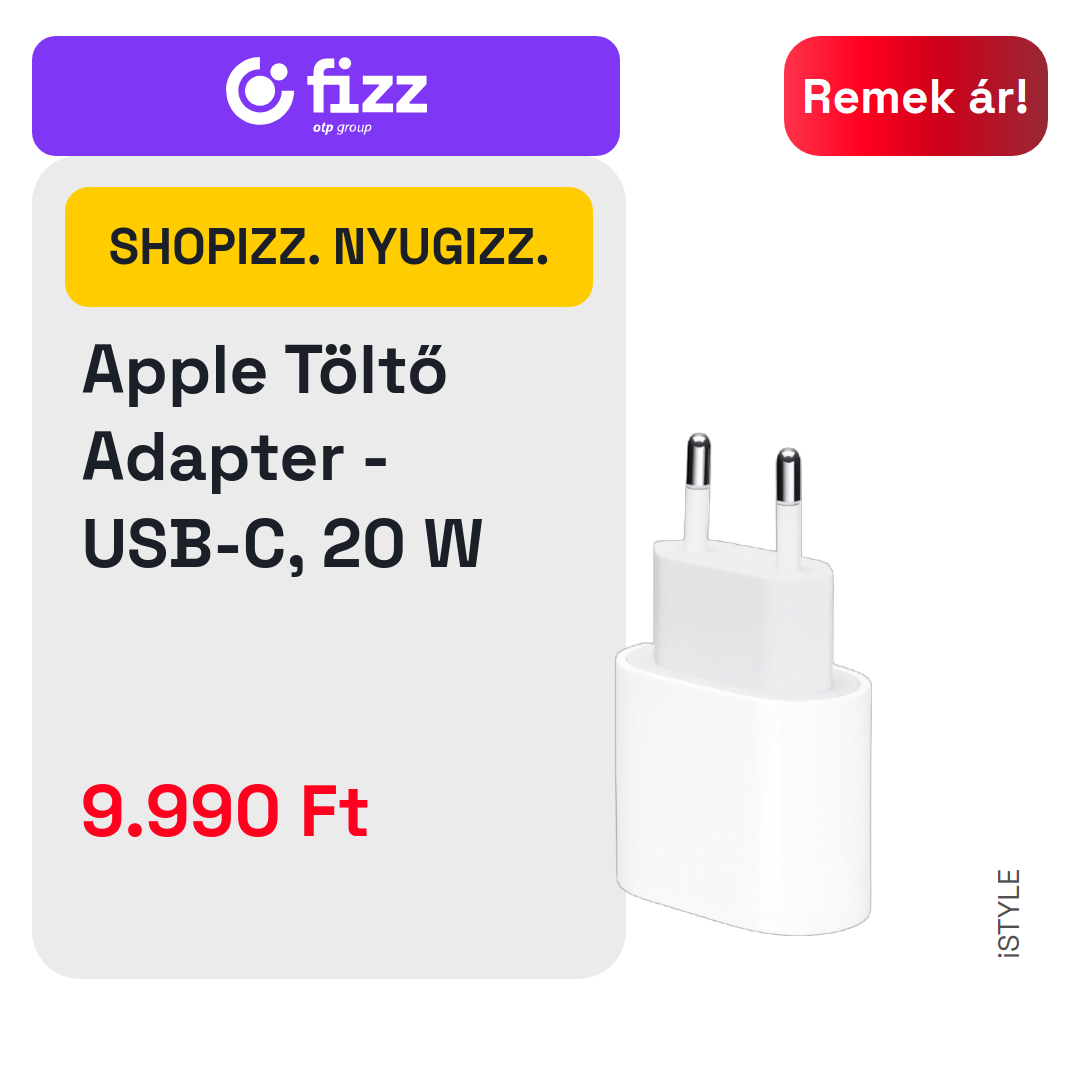Click the exclamation mark in Remek ár!
Image resolution: width=1080 pixels, height=1080 pixels.
click(1021, 96)
